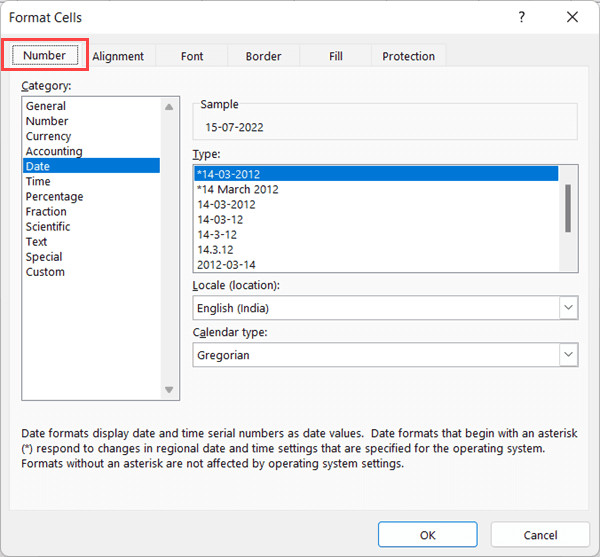Pick the *14 March 2012 date type

(238, 189)
